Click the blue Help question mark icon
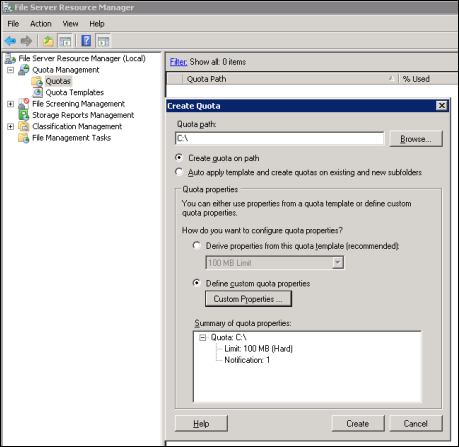Screen dimensions: 459x447 pos(86,41)
